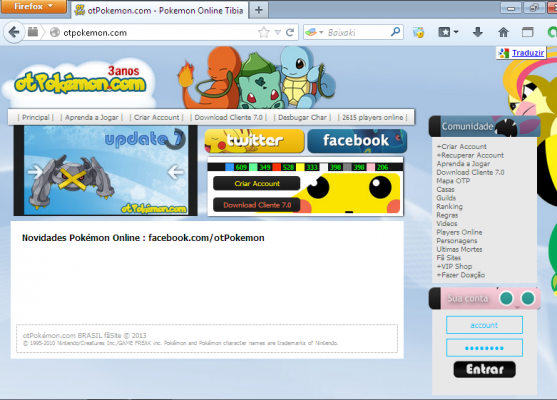Click the blue swatch beside 609
557x400 pixels.
click(229, 167)
